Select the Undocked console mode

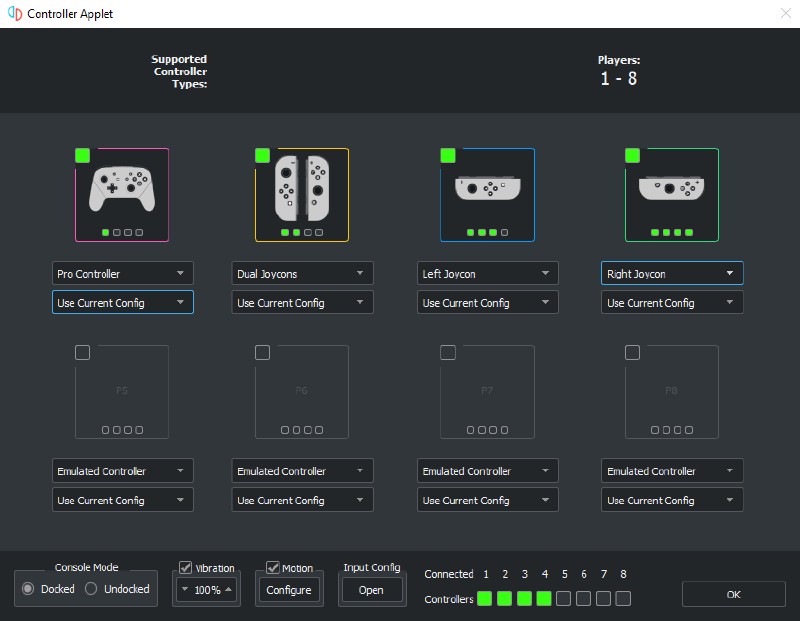tap(92, 589)
